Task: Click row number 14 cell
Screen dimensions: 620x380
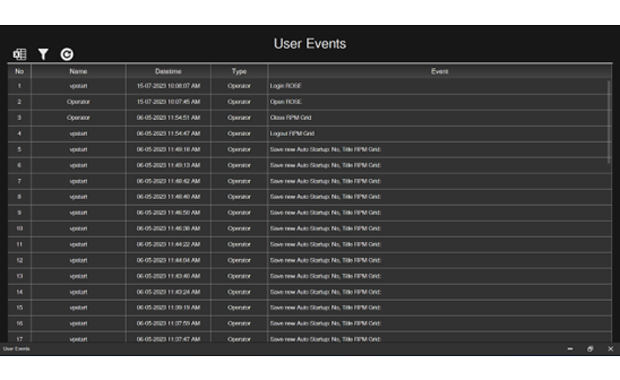Action: point(19,291)
